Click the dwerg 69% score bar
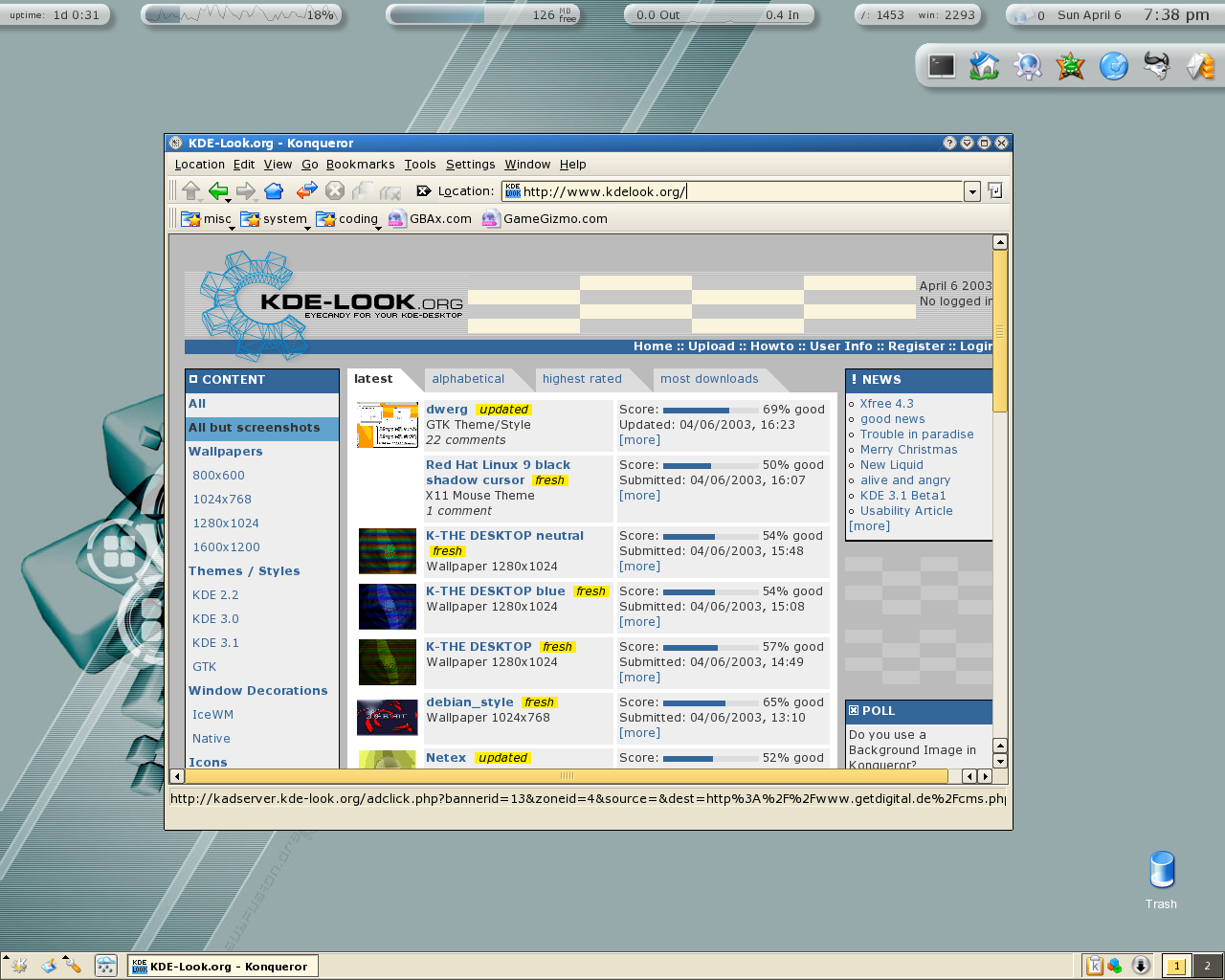The image size is (1225, 980). click(709, 410)
